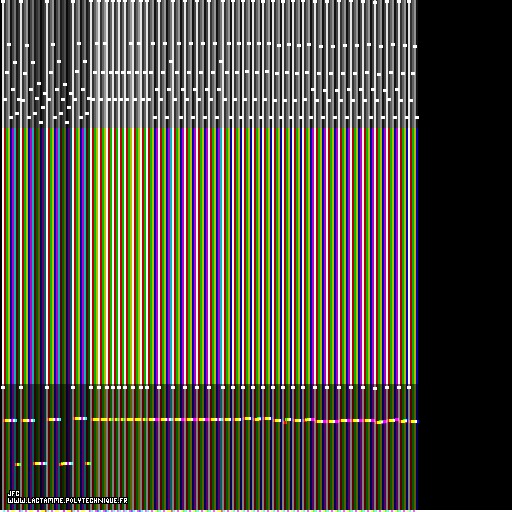
Task: Click the second small colored dash near the bottom
Action: (x=40, y=463)
